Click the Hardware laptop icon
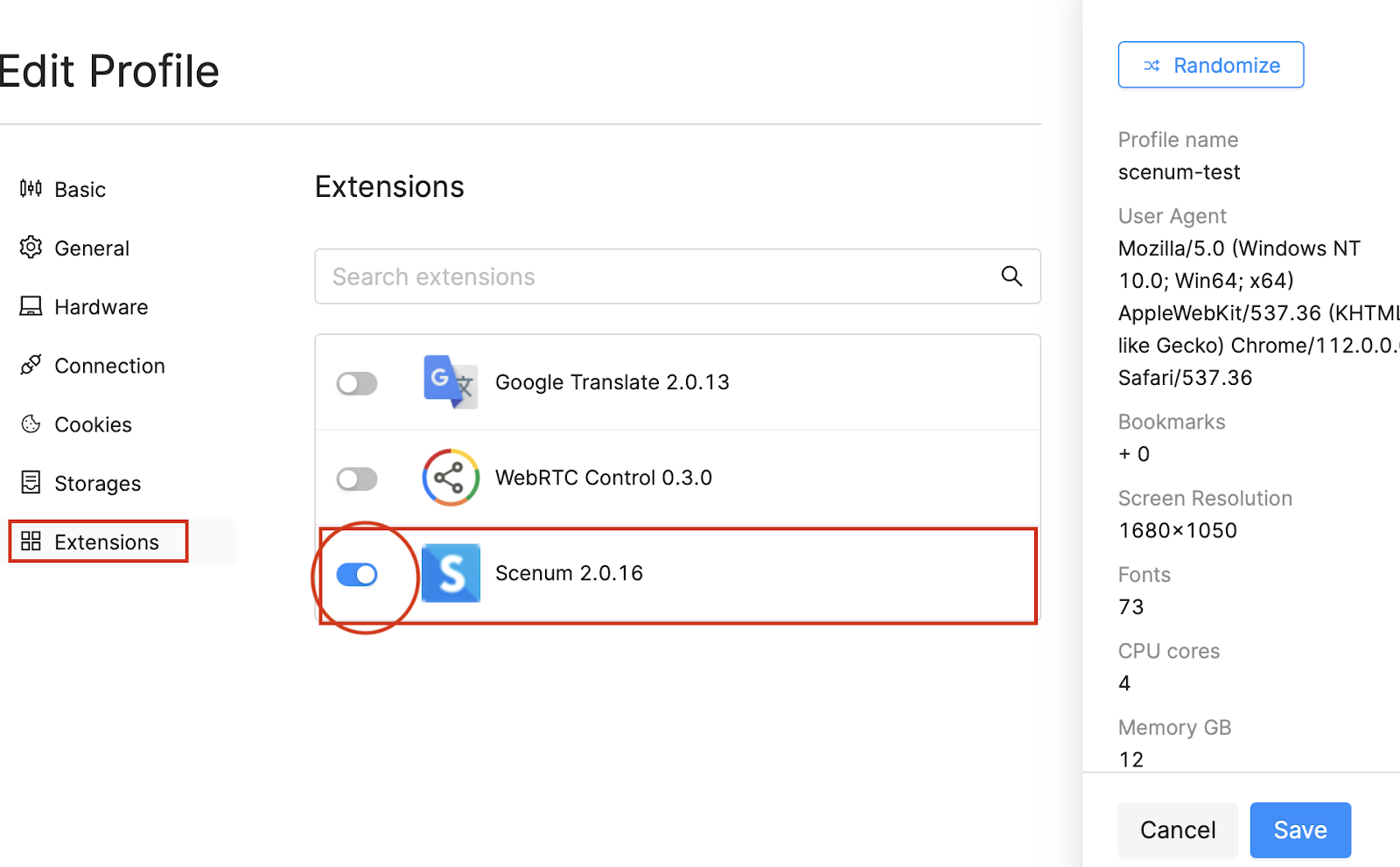This screenshot has height=867, width=1400. [31, 306]
